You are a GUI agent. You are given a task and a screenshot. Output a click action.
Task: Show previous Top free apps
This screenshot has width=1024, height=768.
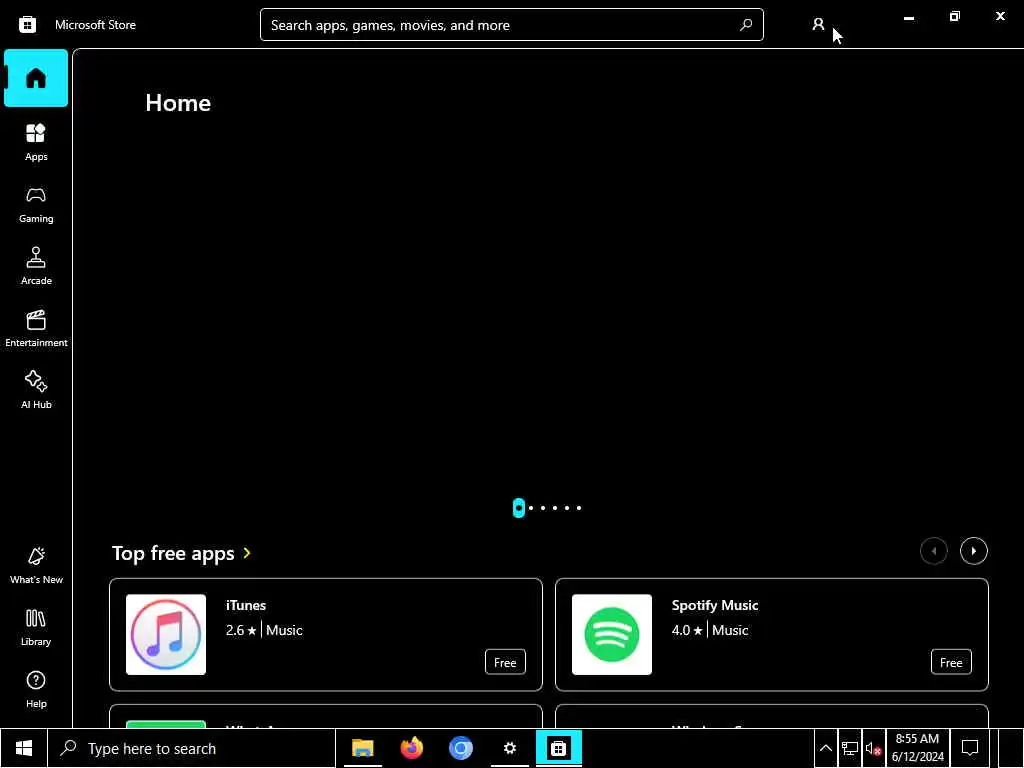[x=933, y=551]
